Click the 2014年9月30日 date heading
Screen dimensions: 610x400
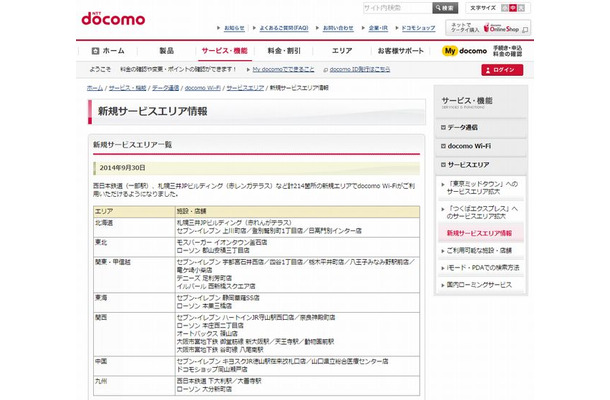[122, 168]
